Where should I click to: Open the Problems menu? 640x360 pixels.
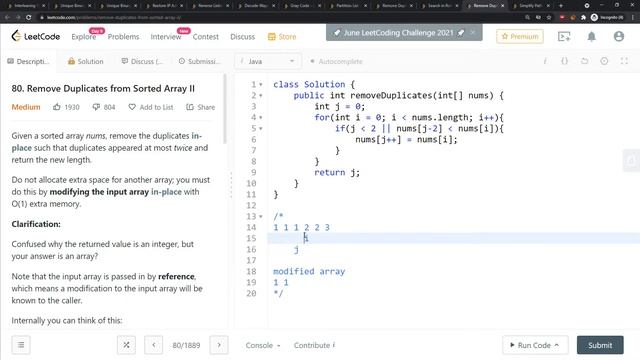123,37
